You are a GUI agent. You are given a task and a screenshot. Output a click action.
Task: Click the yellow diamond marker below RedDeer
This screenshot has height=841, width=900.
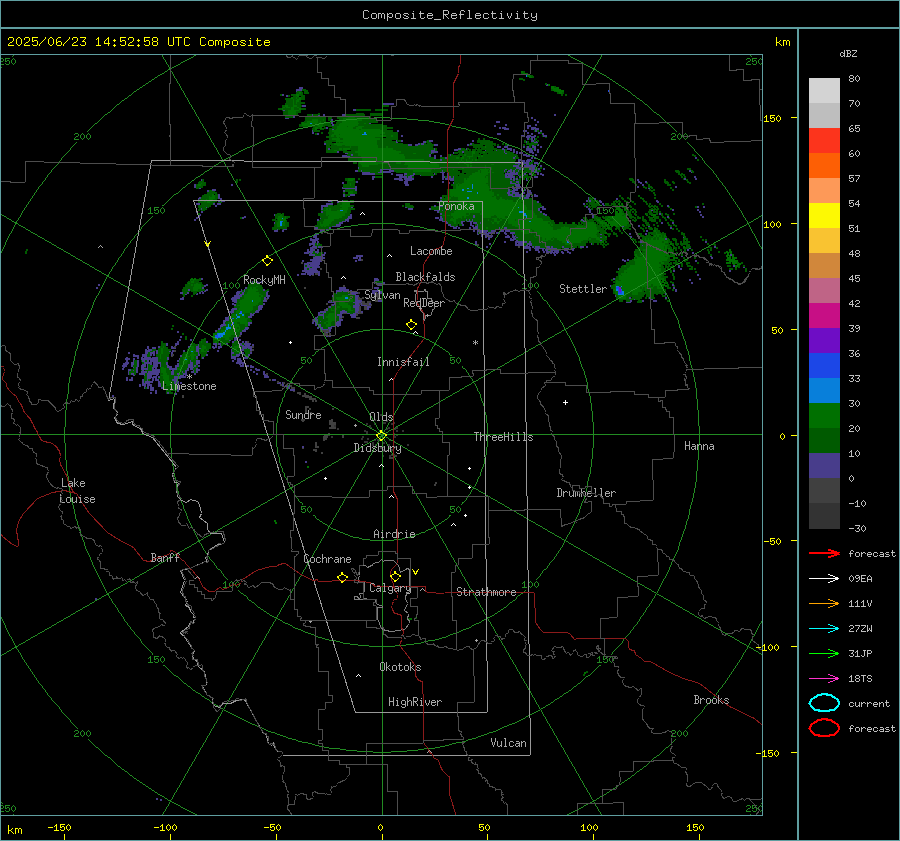(411, 325)
